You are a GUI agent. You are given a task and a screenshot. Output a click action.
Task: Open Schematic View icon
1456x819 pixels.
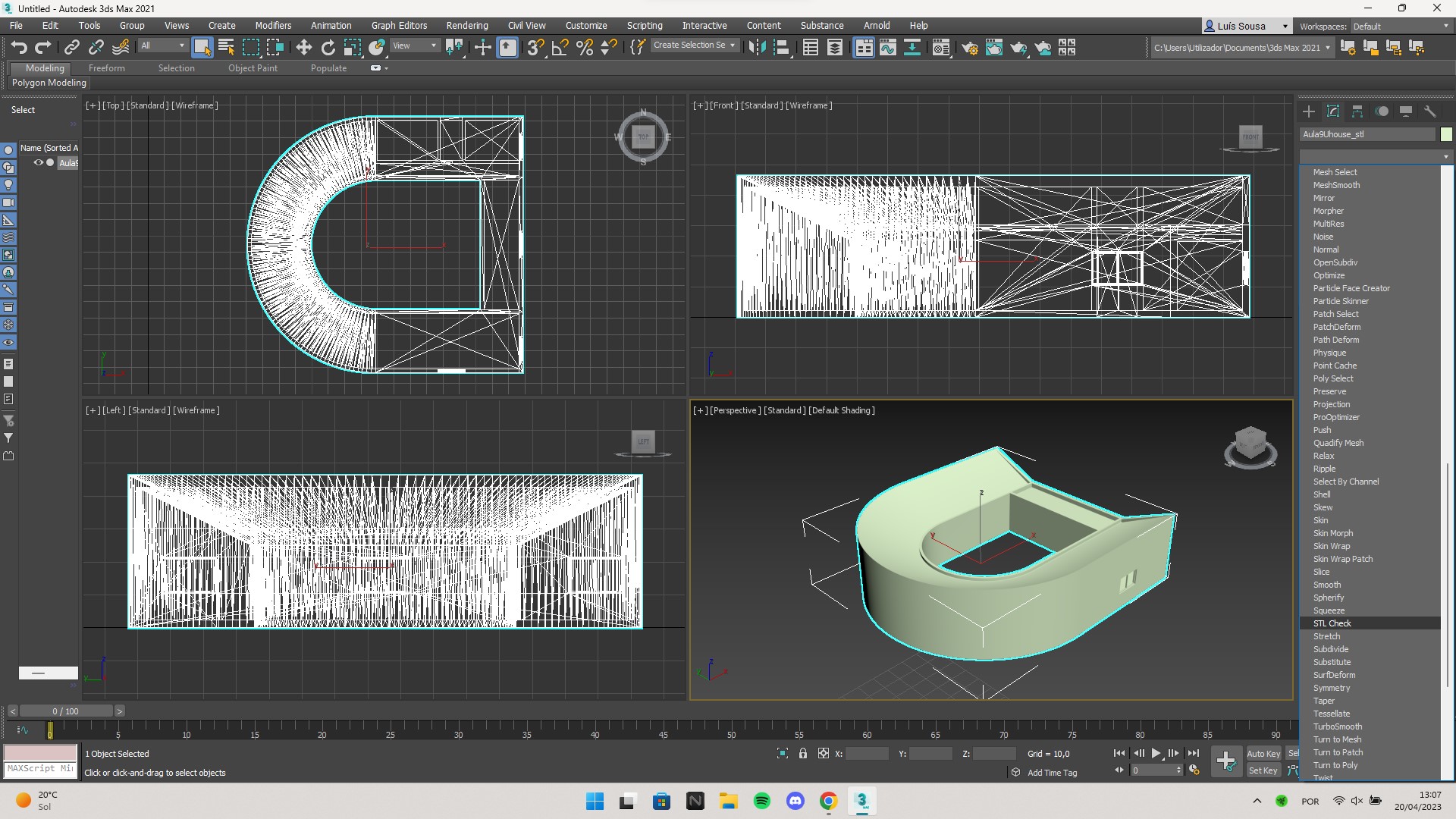pyautogui.click(x=912, y=48)
